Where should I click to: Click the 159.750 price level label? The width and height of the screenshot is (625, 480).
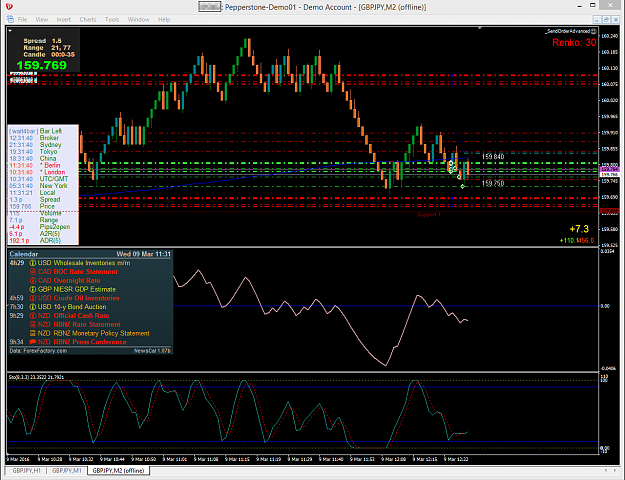(493, 183)
